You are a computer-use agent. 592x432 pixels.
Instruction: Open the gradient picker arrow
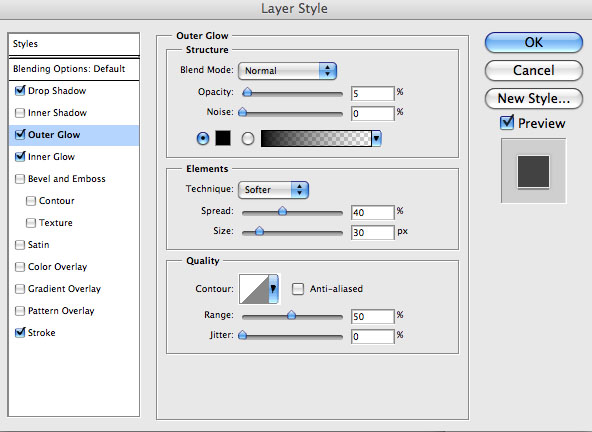click(376, 139)
